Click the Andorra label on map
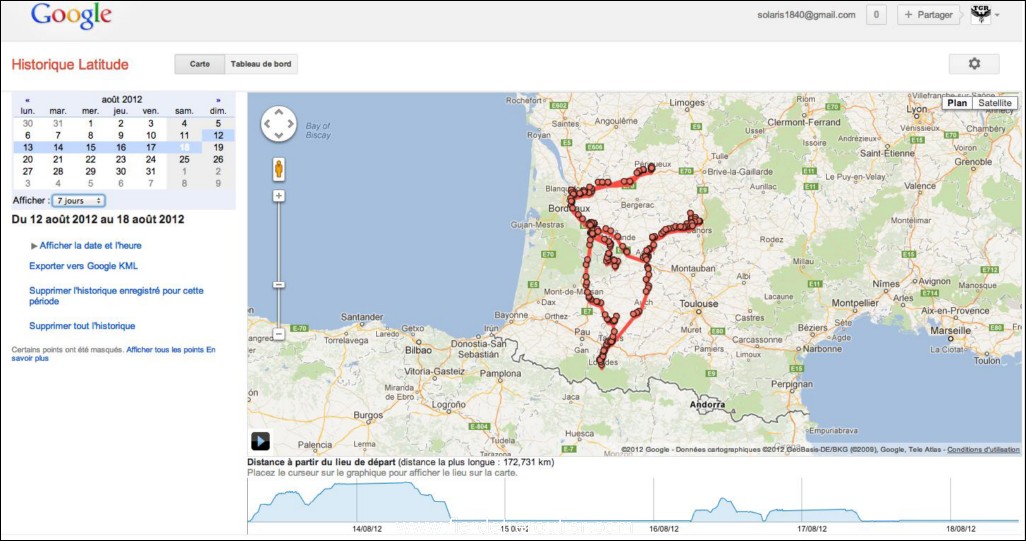1026x541 pixels. point(707,405)
